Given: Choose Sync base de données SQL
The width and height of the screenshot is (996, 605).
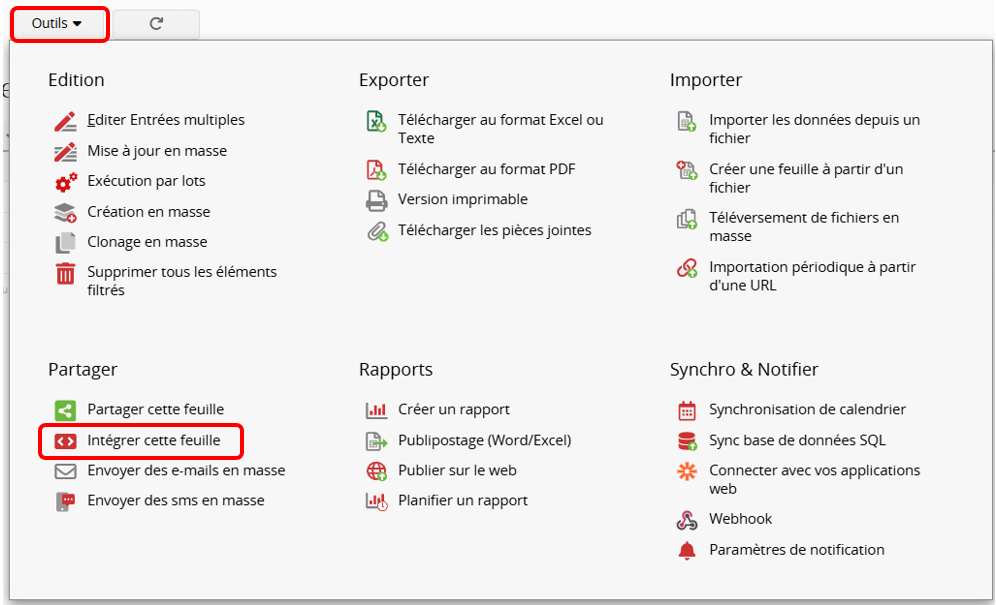Looking at the screenshot, I should (797, 440).
